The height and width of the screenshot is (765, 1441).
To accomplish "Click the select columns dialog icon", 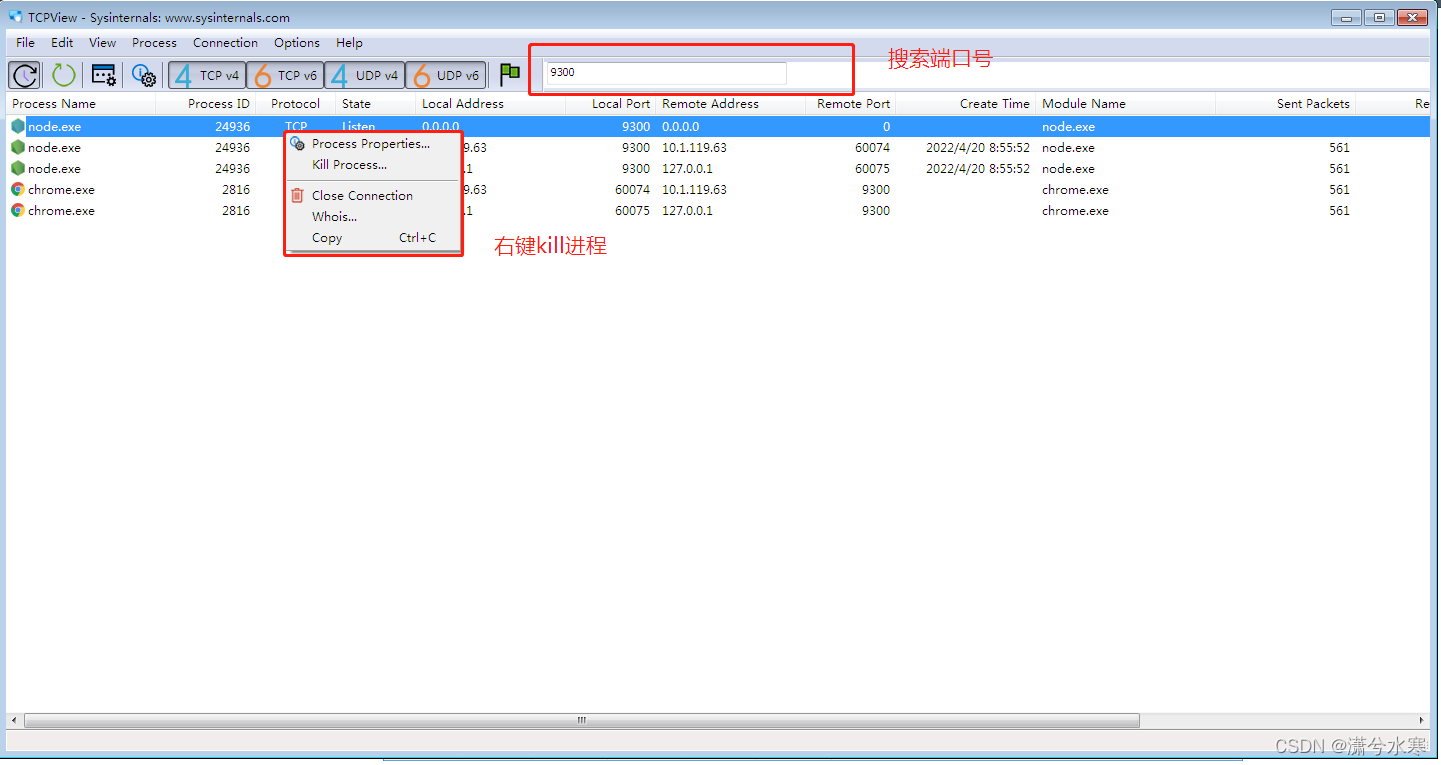I will [103, 74].
